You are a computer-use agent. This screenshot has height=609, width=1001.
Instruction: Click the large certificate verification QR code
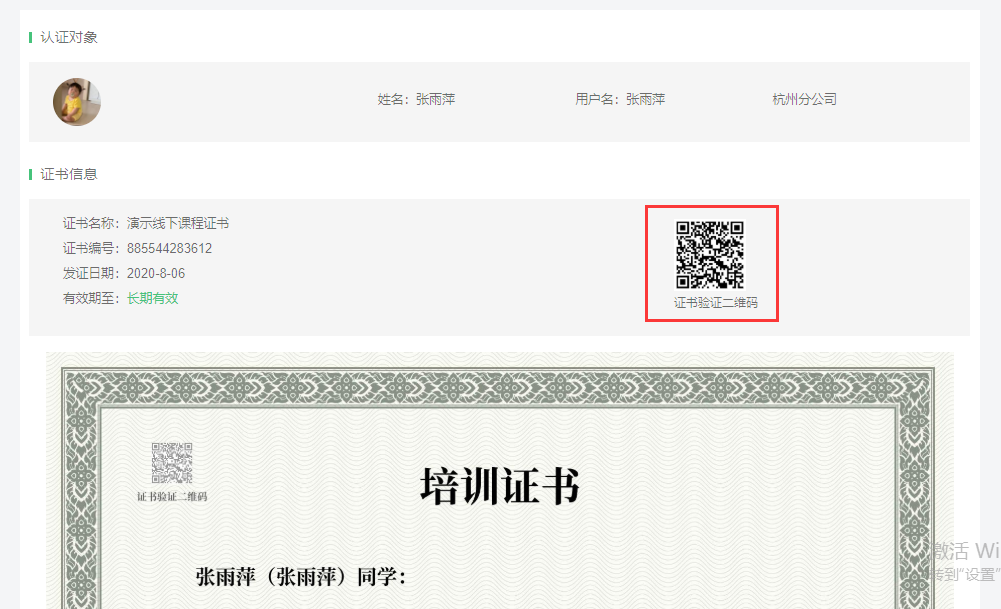click(710, 255)
